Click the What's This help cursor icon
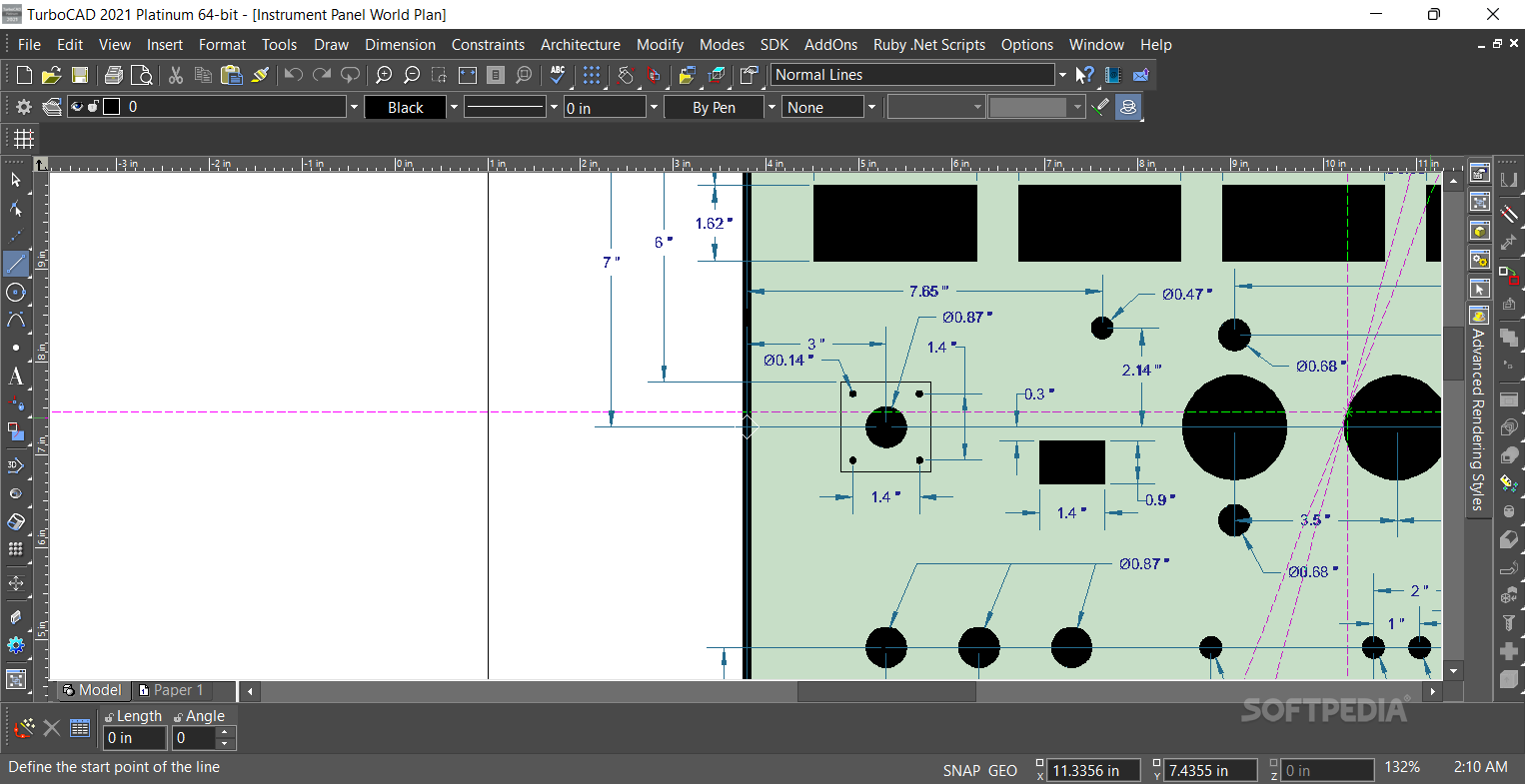 pyautogui.click(x=1084, y=75)
